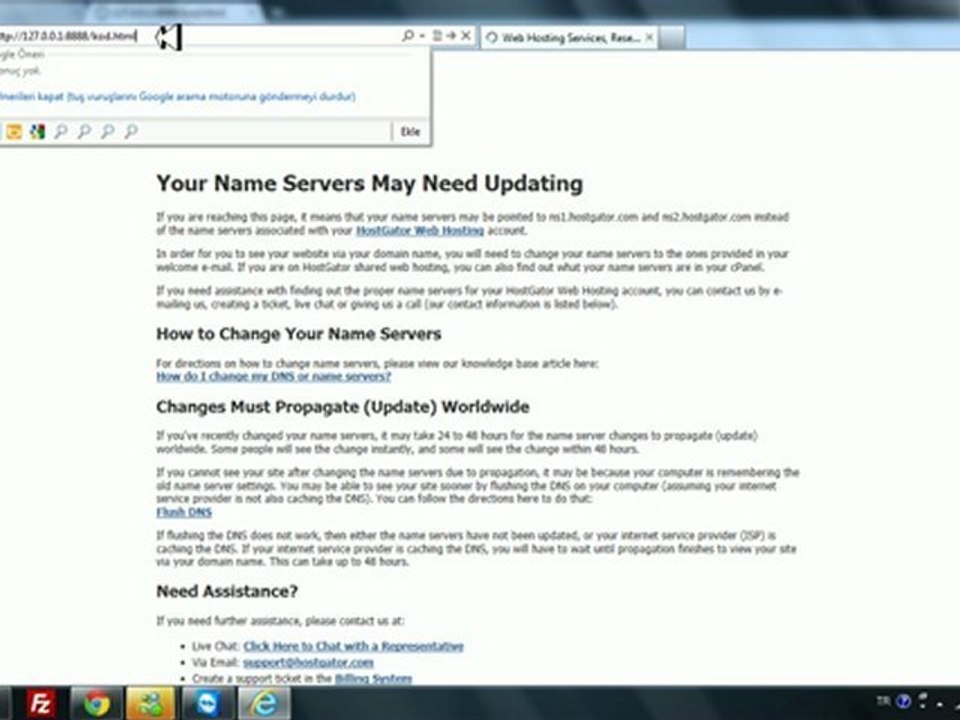
Task: Close the Web Hosting Services tab
Action: click(x=649, y=38)
